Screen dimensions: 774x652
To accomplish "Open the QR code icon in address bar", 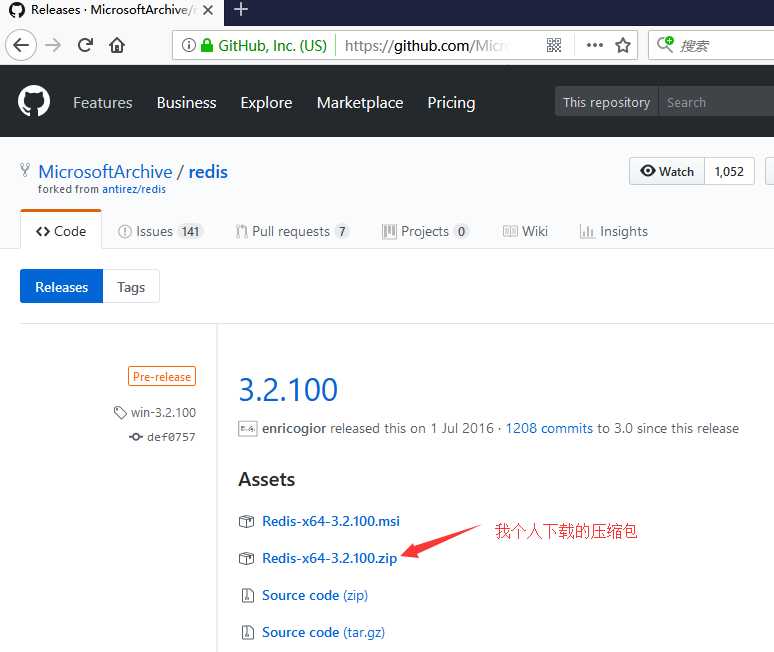I will coord(554,45).
